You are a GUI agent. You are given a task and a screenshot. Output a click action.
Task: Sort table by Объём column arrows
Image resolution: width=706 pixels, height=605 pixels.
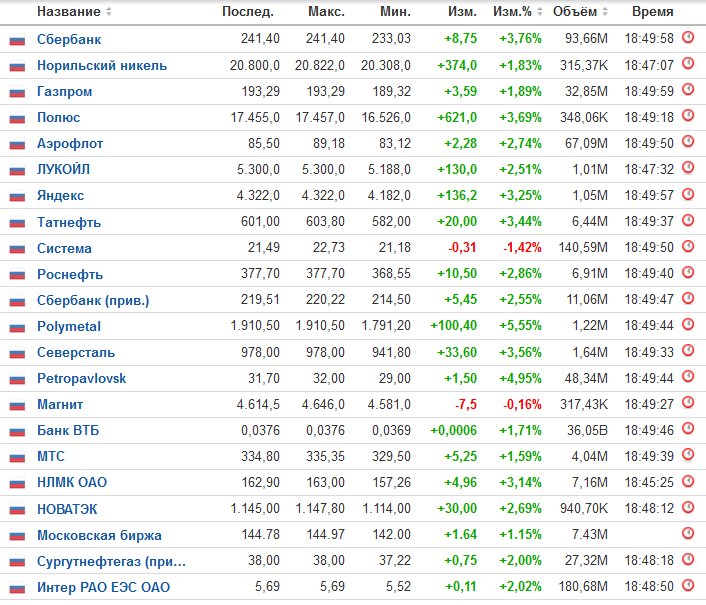605,12
